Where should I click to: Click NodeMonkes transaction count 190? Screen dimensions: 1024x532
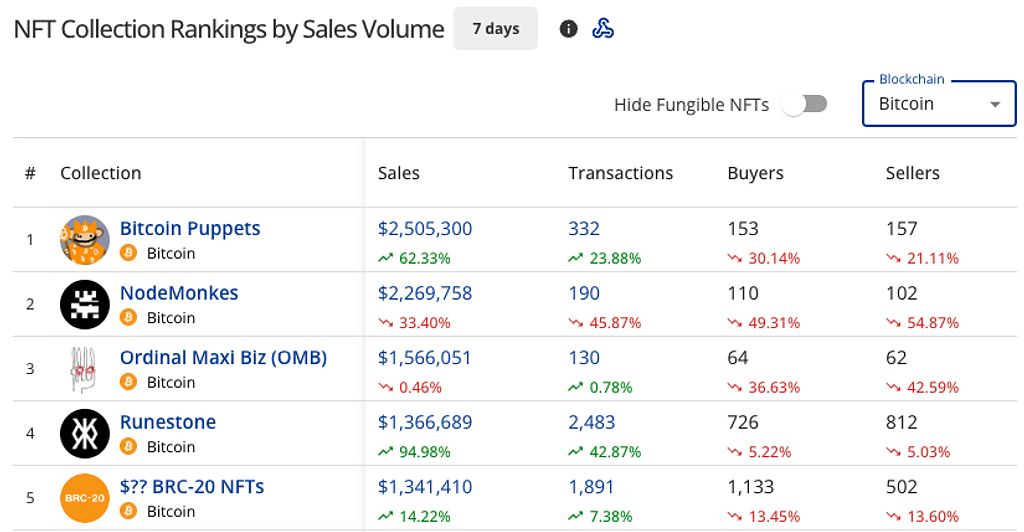point(584,293)
